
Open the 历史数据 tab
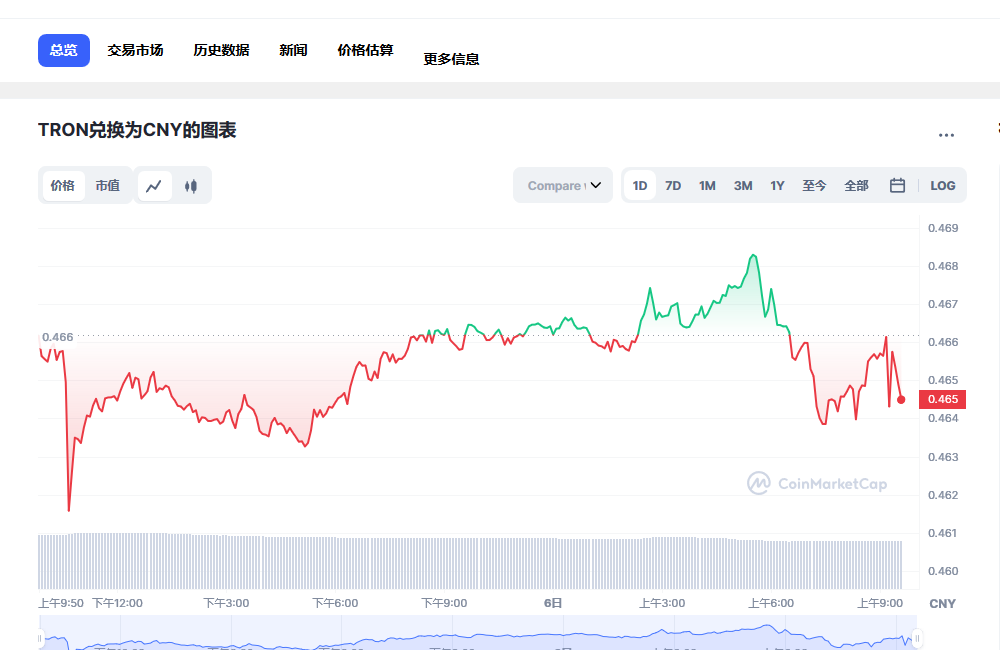point(221,50)
